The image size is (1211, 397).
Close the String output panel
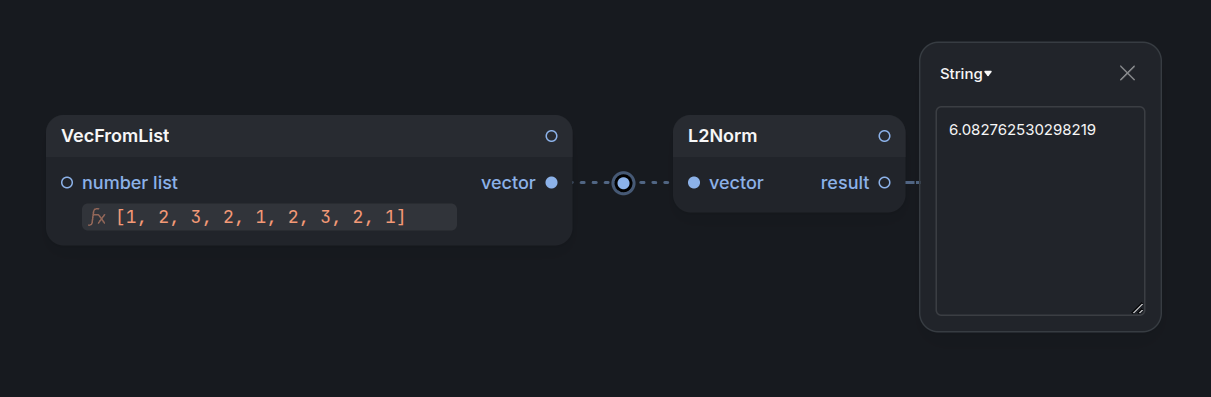1127,73
